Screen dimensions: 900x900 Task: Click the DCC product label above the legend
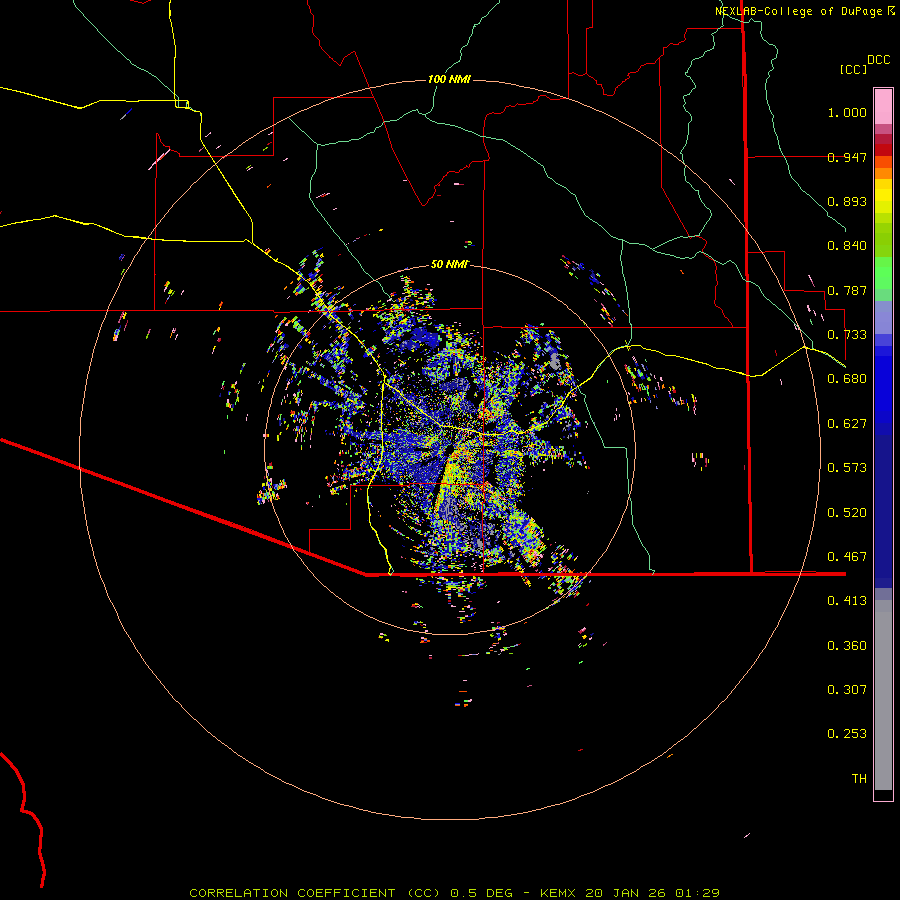(x=878, y=60)
